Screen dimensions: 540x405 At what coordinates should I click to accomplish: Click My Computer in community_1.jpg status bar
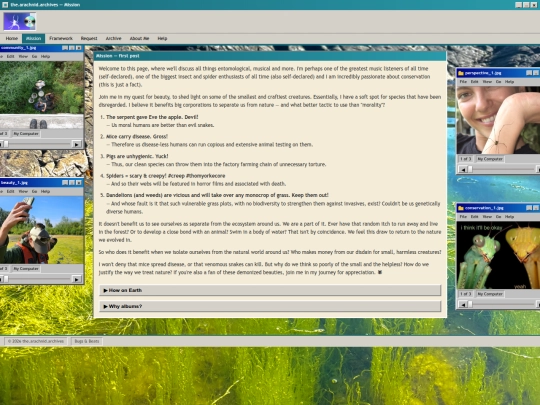[x=26, y=134]
